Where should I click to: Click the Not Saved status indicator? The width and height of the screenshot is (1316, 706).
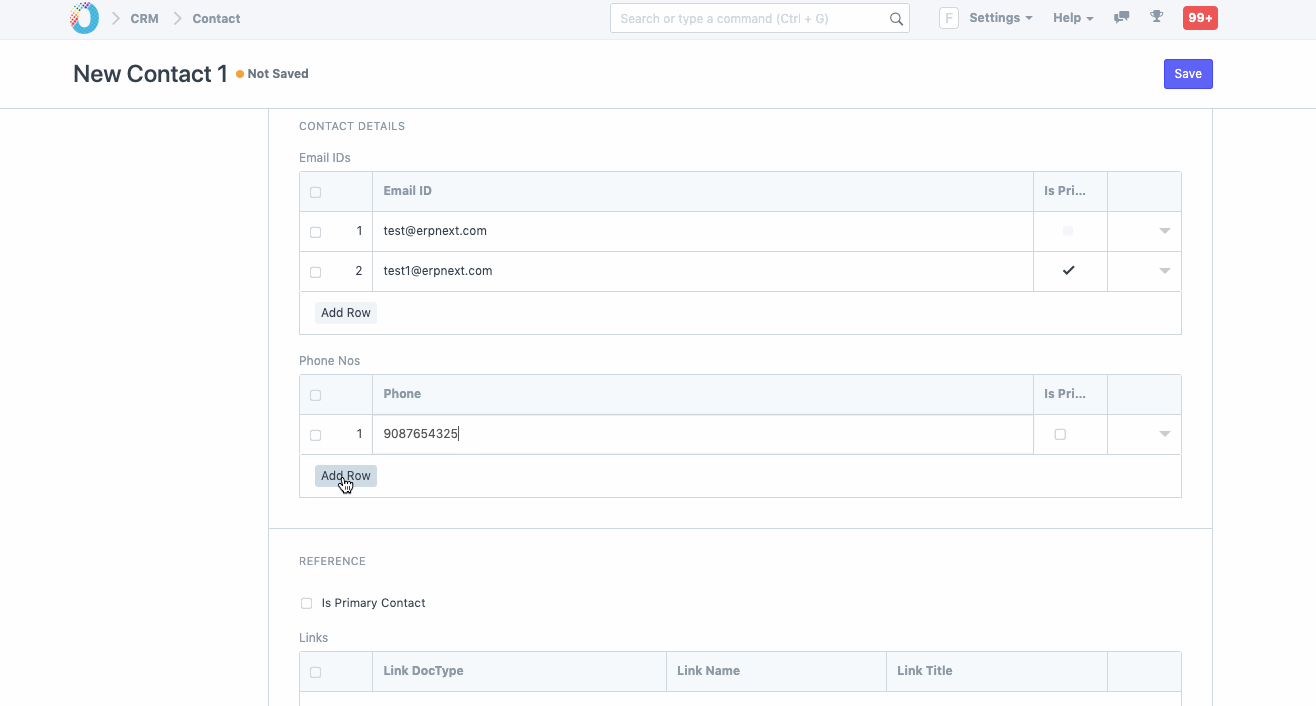tap(273, 74)
